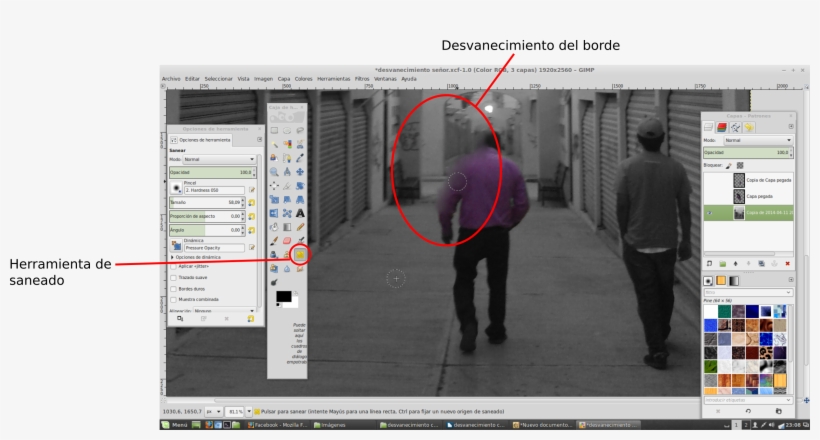Open Herramientas menu

(x=334, y=79)
